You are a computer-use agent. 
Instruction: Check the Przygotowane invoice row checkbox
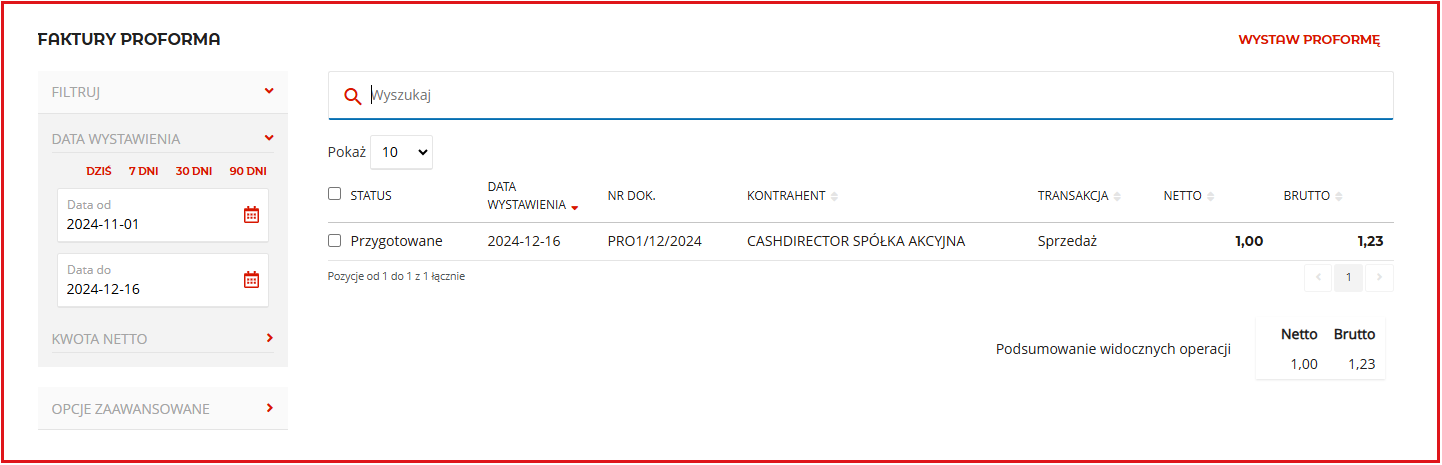[x=335, y=241]
